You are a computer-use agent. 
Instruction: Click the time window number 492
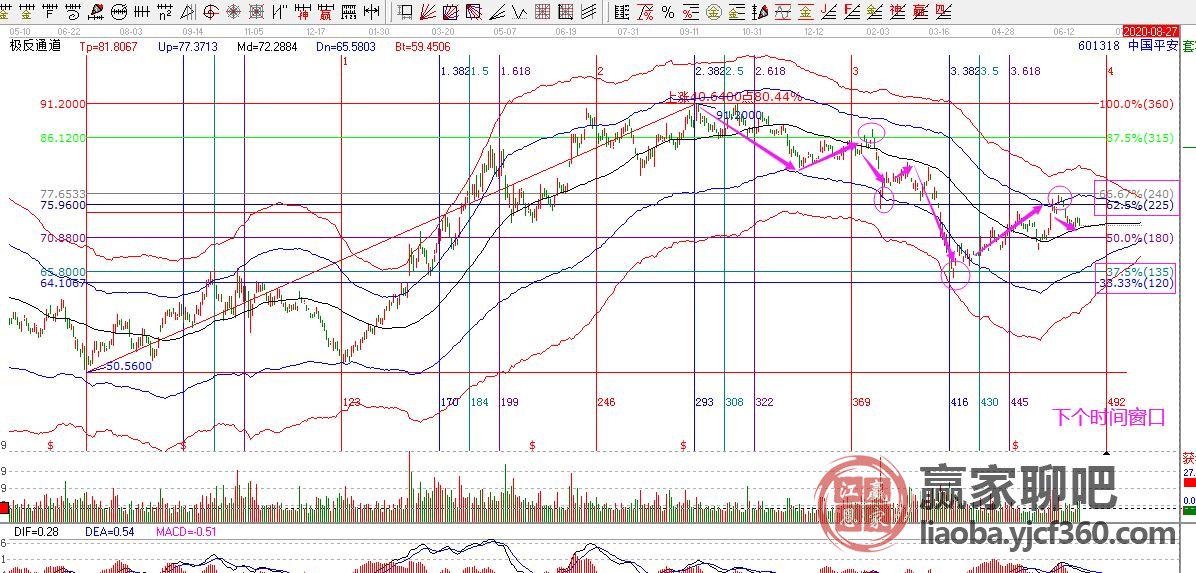point(1117,401)
